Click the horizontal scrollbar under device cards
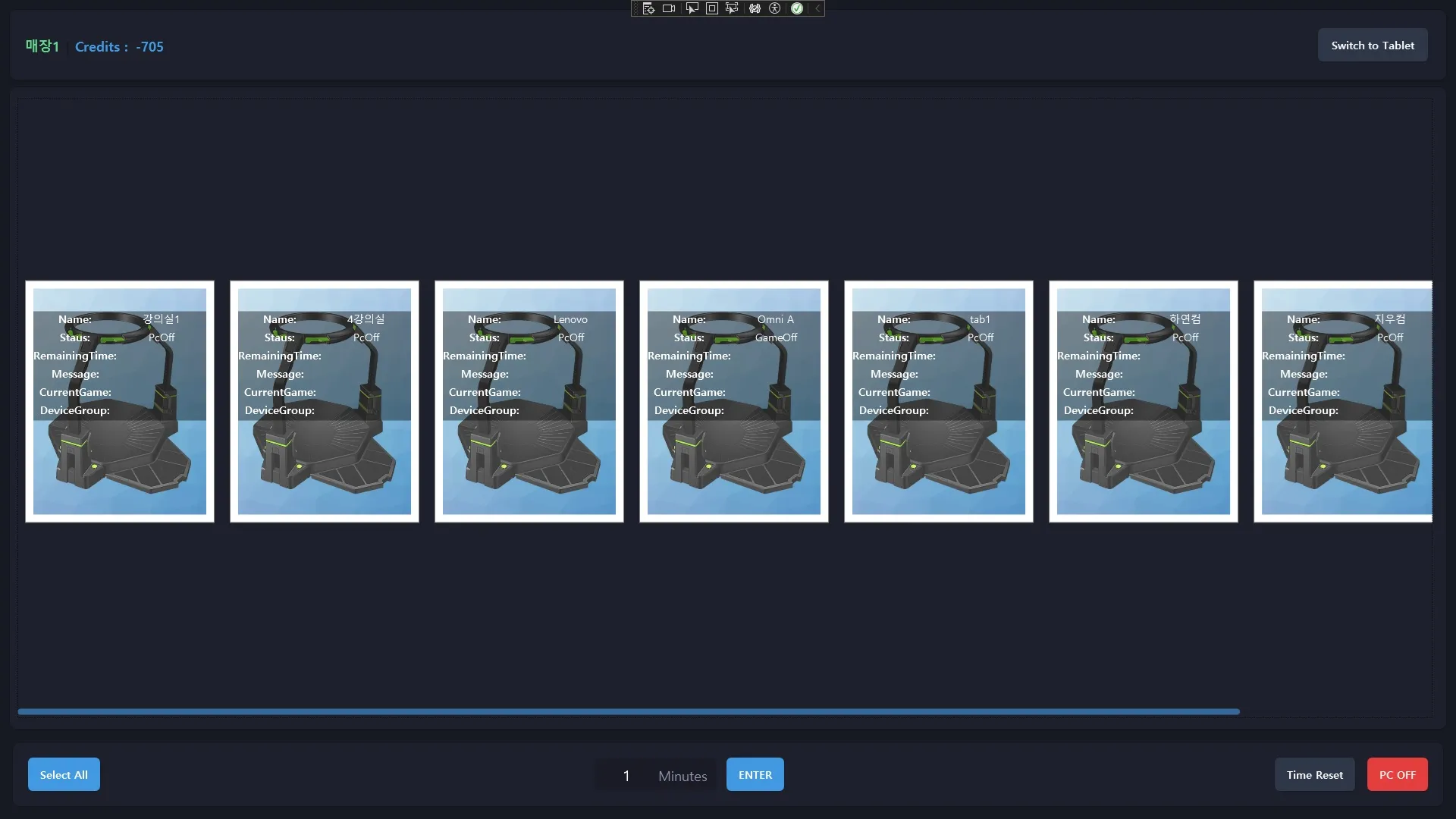This screenshot has width=1456, height=819. pyautogui.click(x=629, y=711)
